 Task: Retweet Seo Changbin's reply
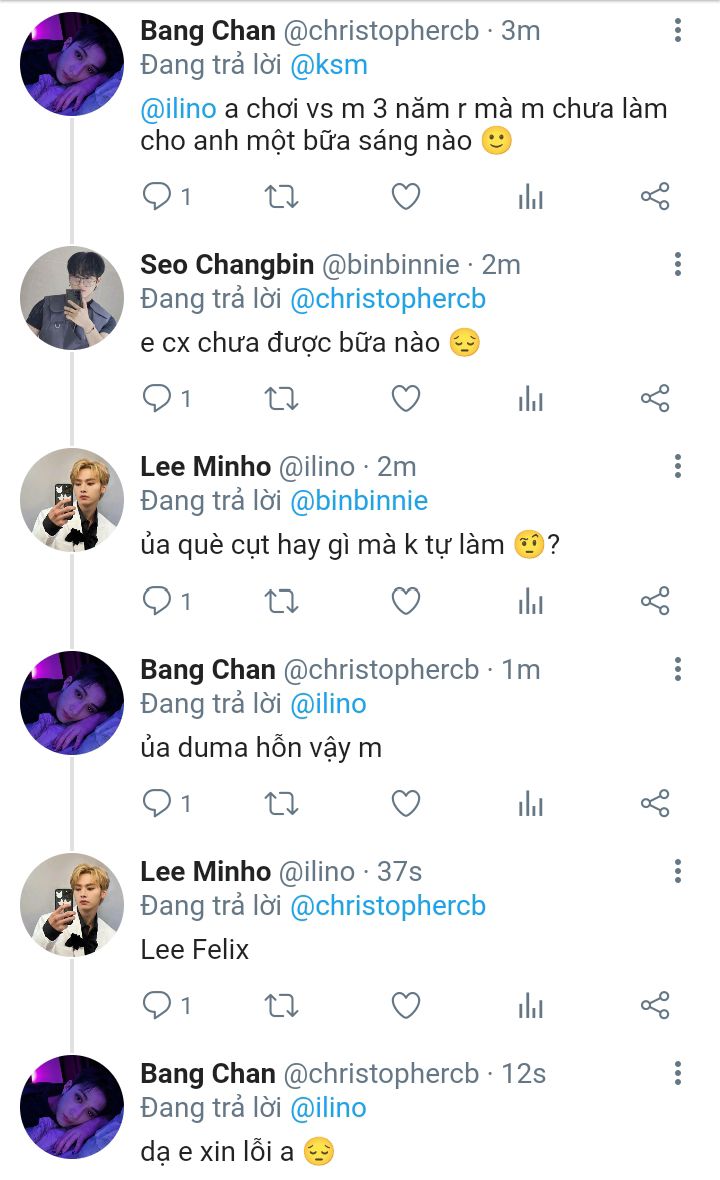pyautogui.click(x=281, y=399)
